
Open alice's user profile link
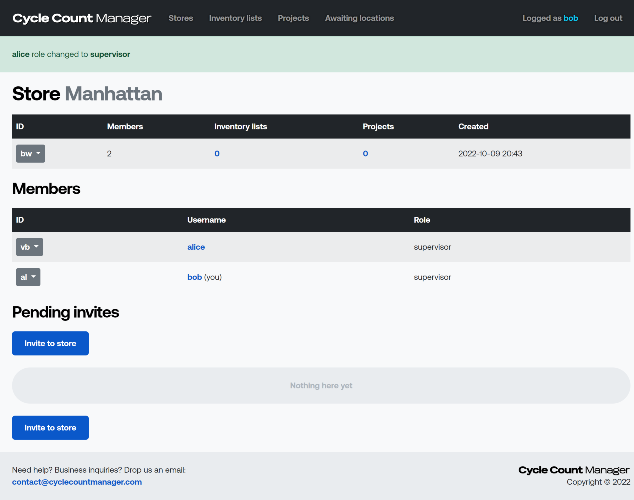[x=196, y=247]
